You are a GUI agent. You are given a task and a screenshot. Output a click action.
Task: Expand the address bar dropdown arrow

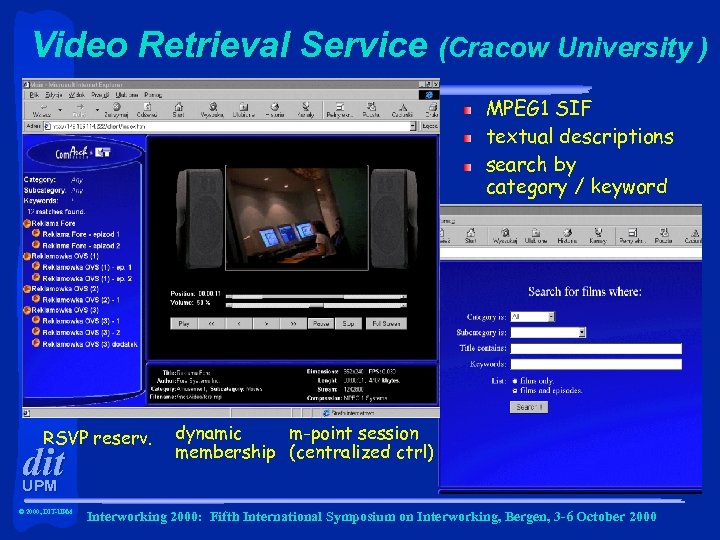coord(413,126)
